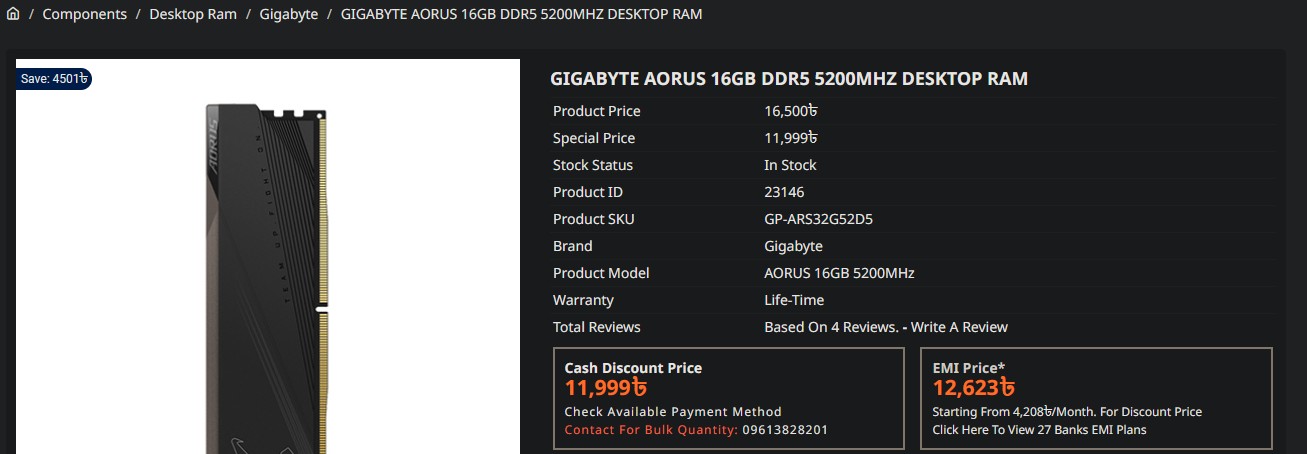Click the home icon in the breadcrumb

pyautogui.click(x=13, y=14)
